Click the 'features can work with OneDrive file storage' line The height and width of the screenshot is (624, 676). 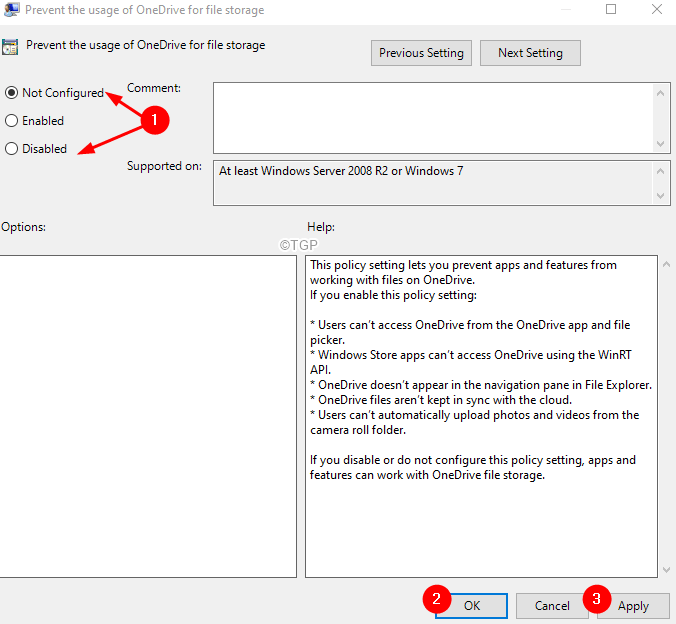(427, 475)
